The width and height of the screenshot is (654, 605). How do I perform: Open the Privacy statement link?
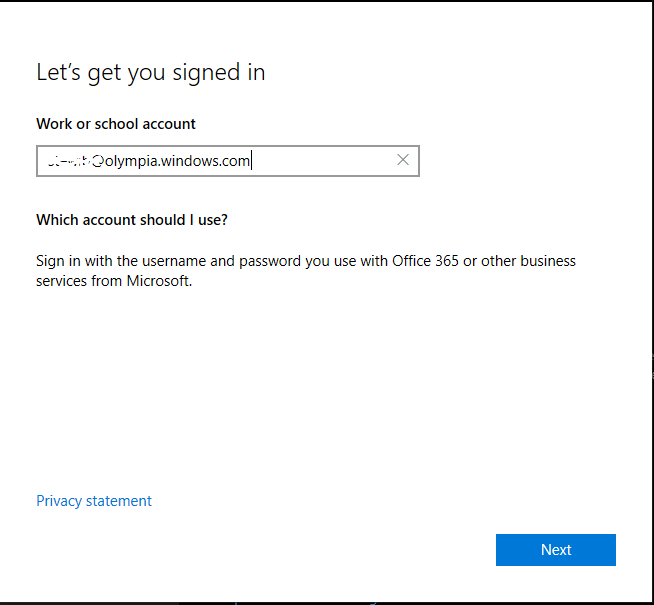point(94,501)
